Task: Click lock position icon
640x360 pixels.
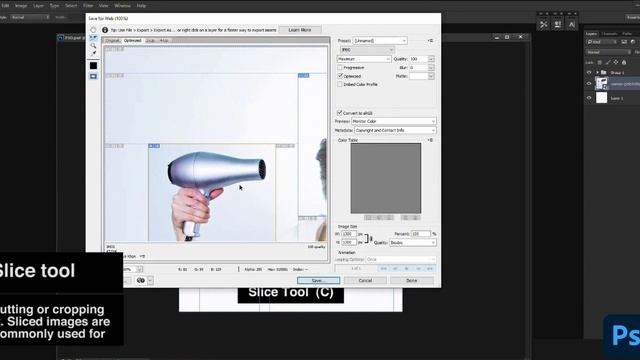Action: (x=616, y=62)
